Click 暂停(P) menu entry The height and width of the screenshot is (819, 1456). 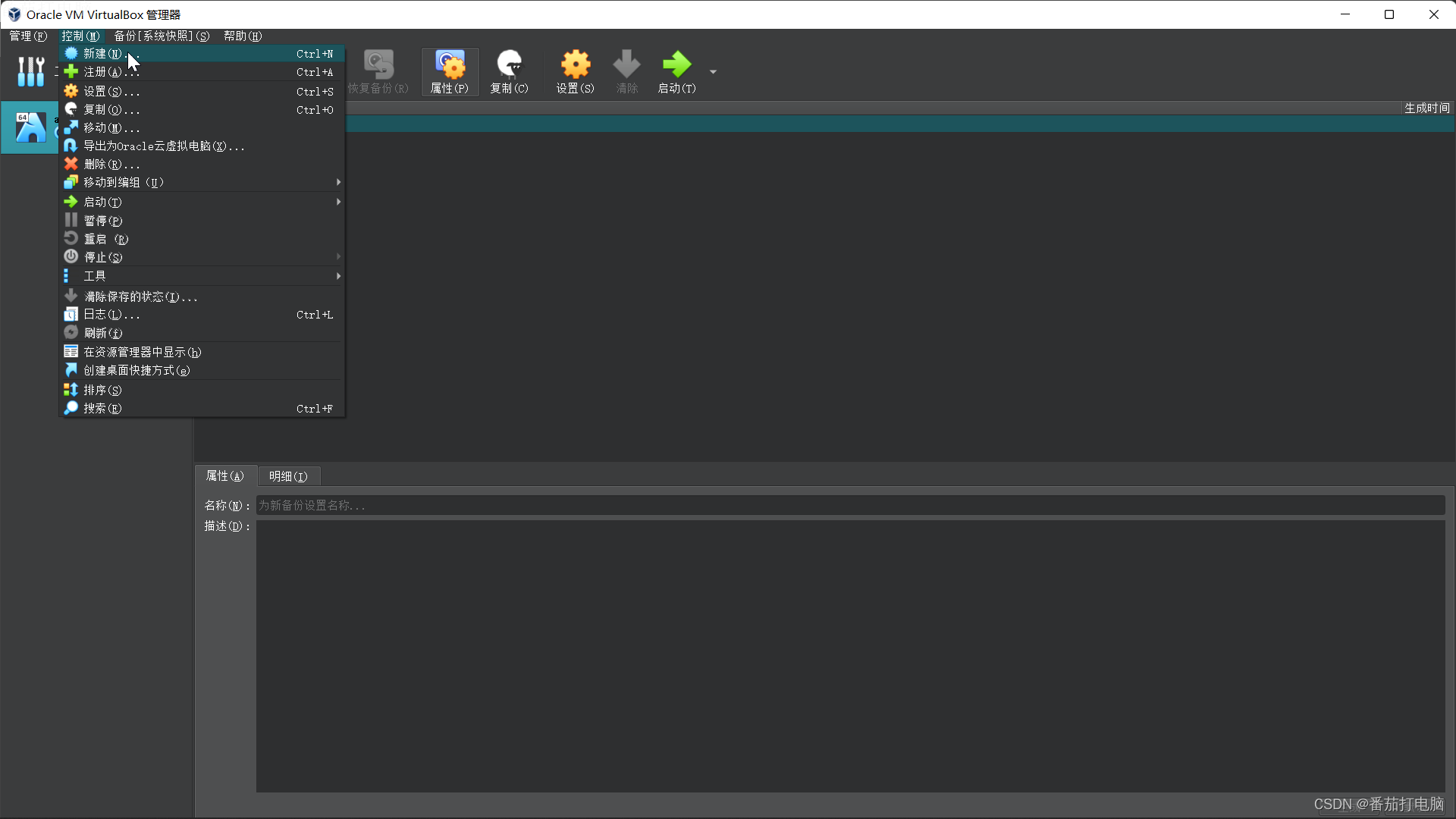[x=202, y=221]
